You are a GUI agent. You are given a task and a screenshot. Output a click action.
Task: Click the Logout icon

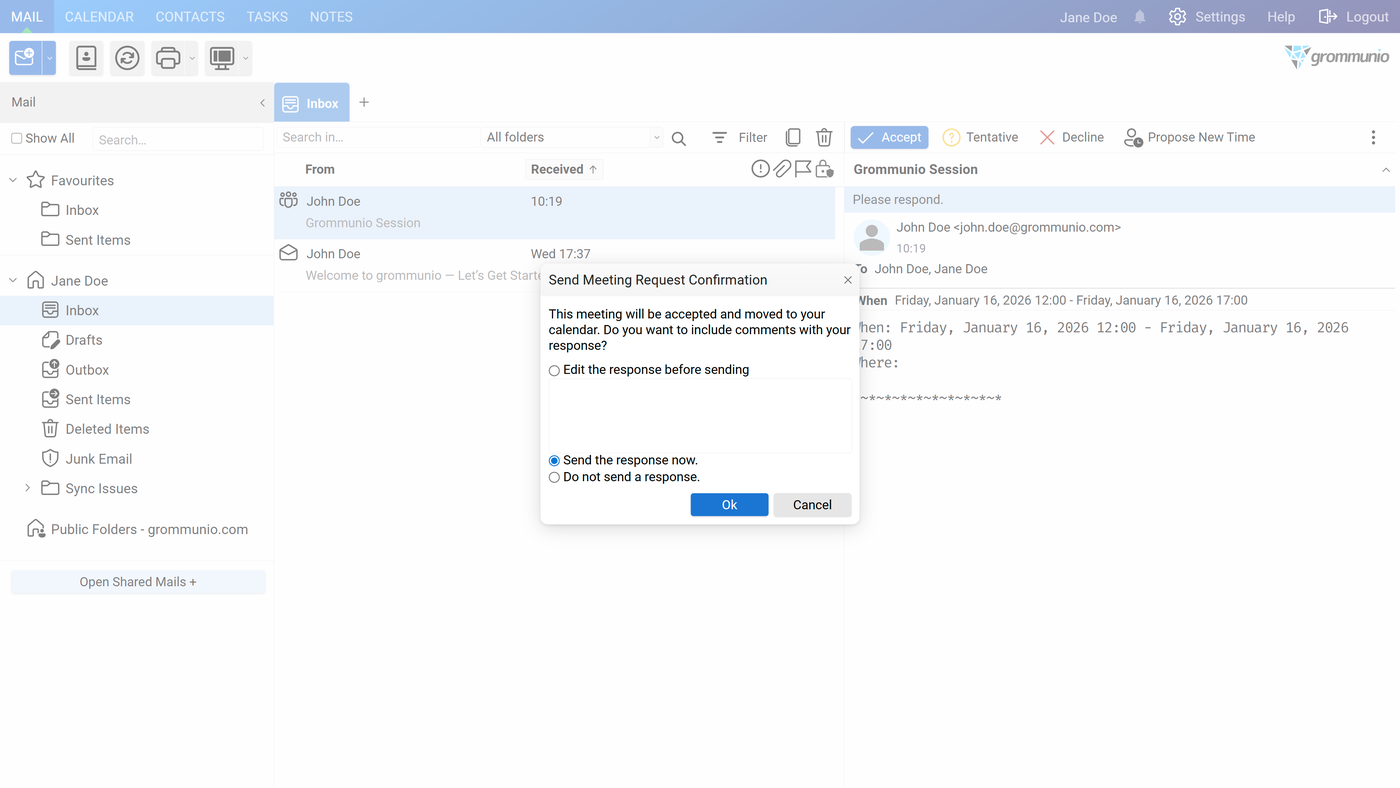pos(1328,17)
